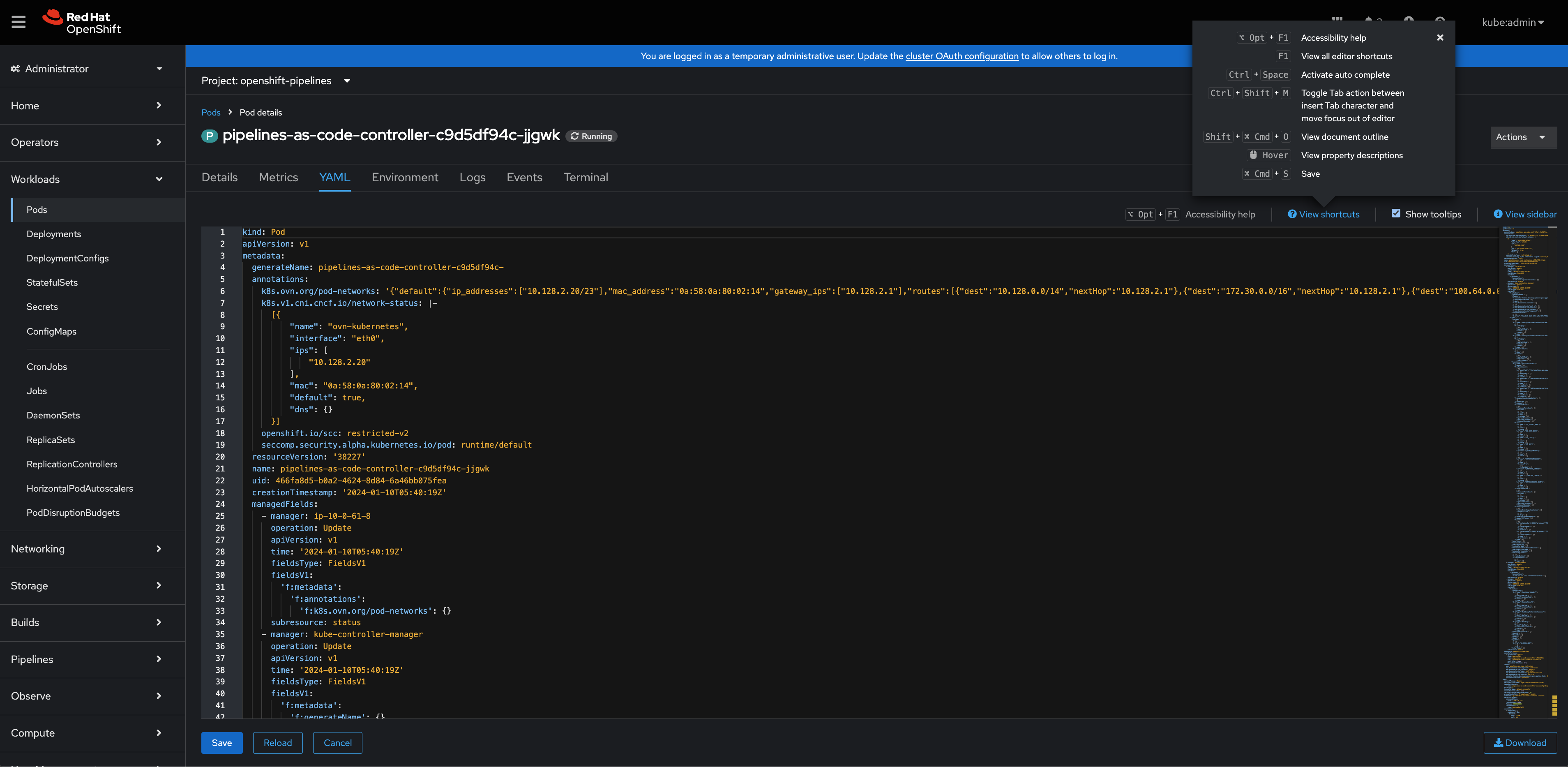
Task: Click the Reload button
Action: [x=278, y=743]
